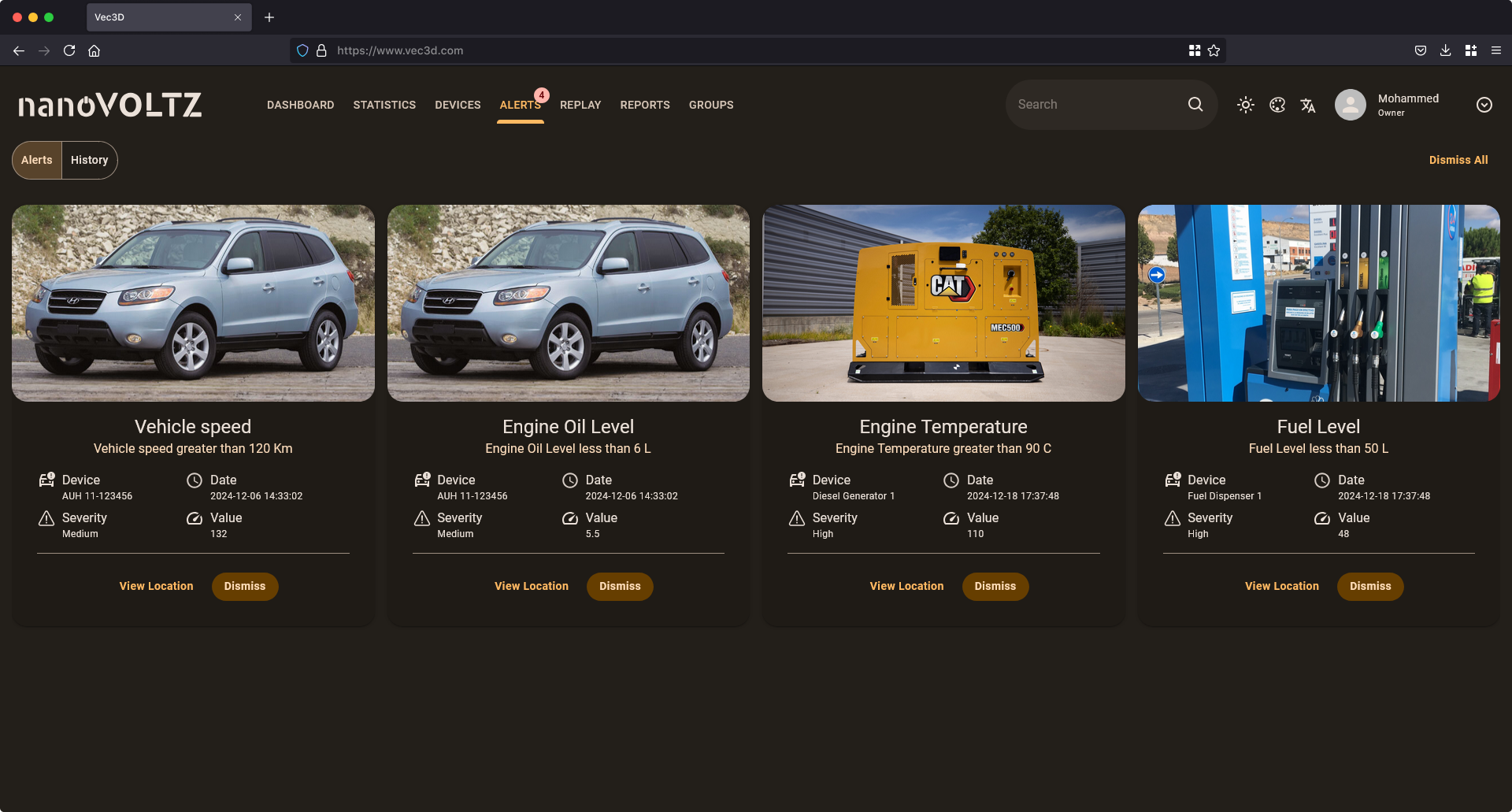The width and height of the screenshot is (1512, 812).
Task: Close the Vec3D browser tab
Action: tap(238, 17)
